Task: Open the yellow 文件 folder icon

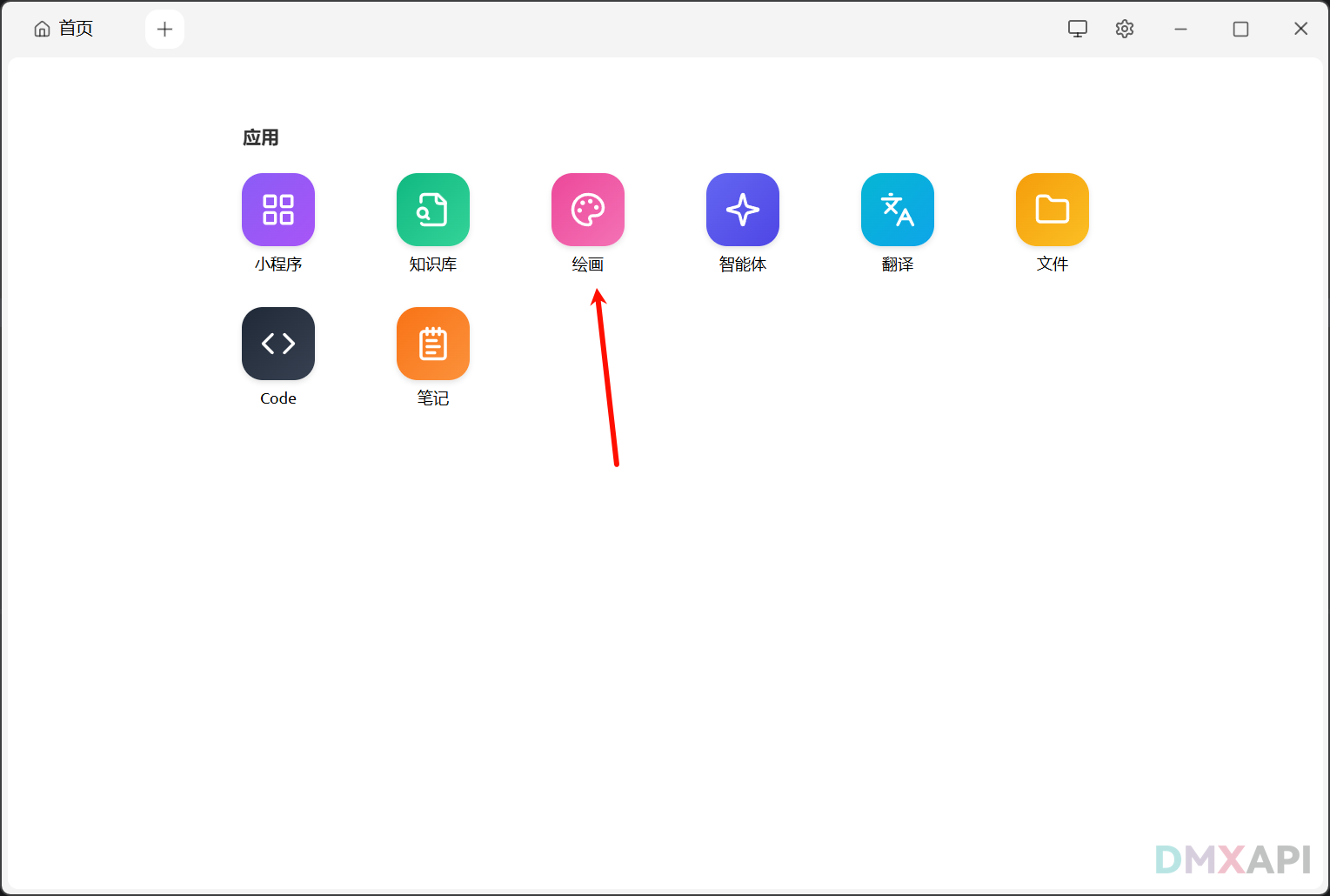Action: click(1053, 210)
